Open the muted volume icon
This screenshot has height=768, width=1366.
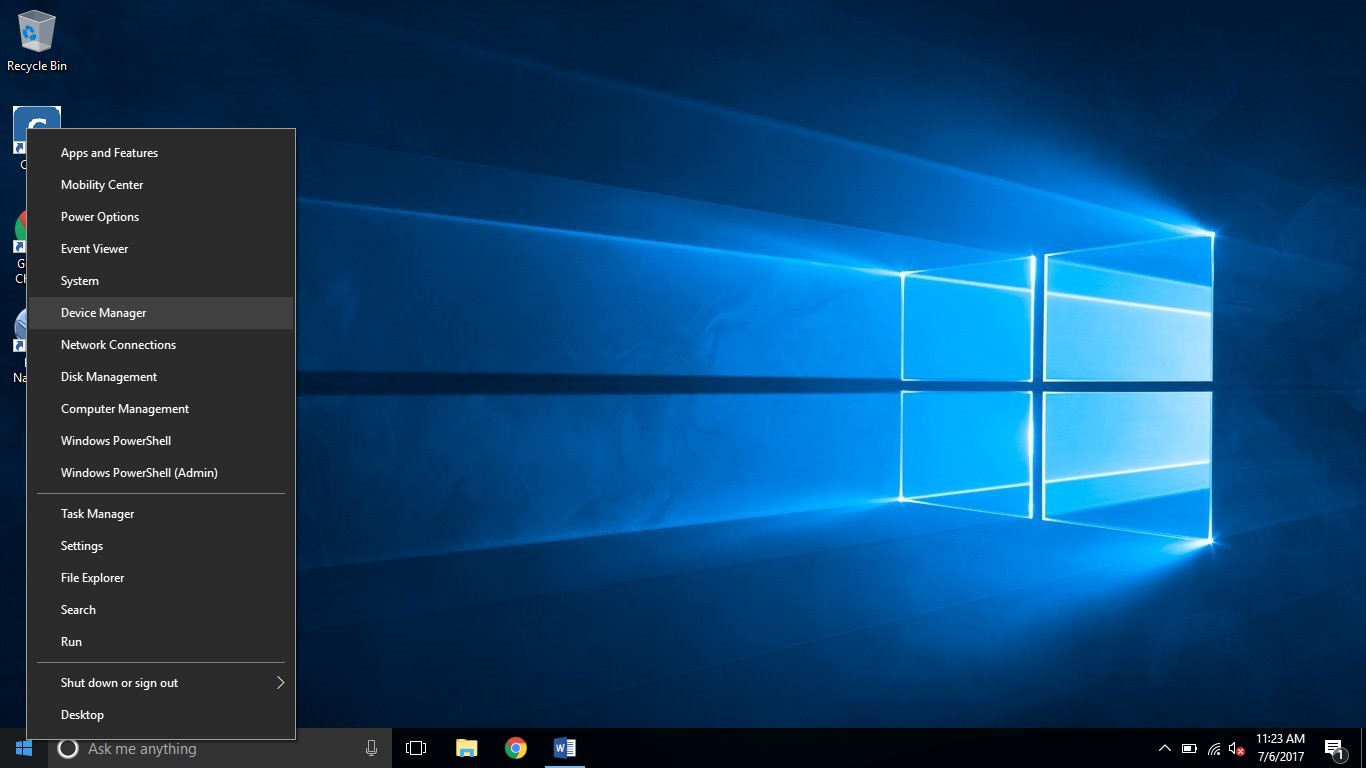(x=1237, y=748)
